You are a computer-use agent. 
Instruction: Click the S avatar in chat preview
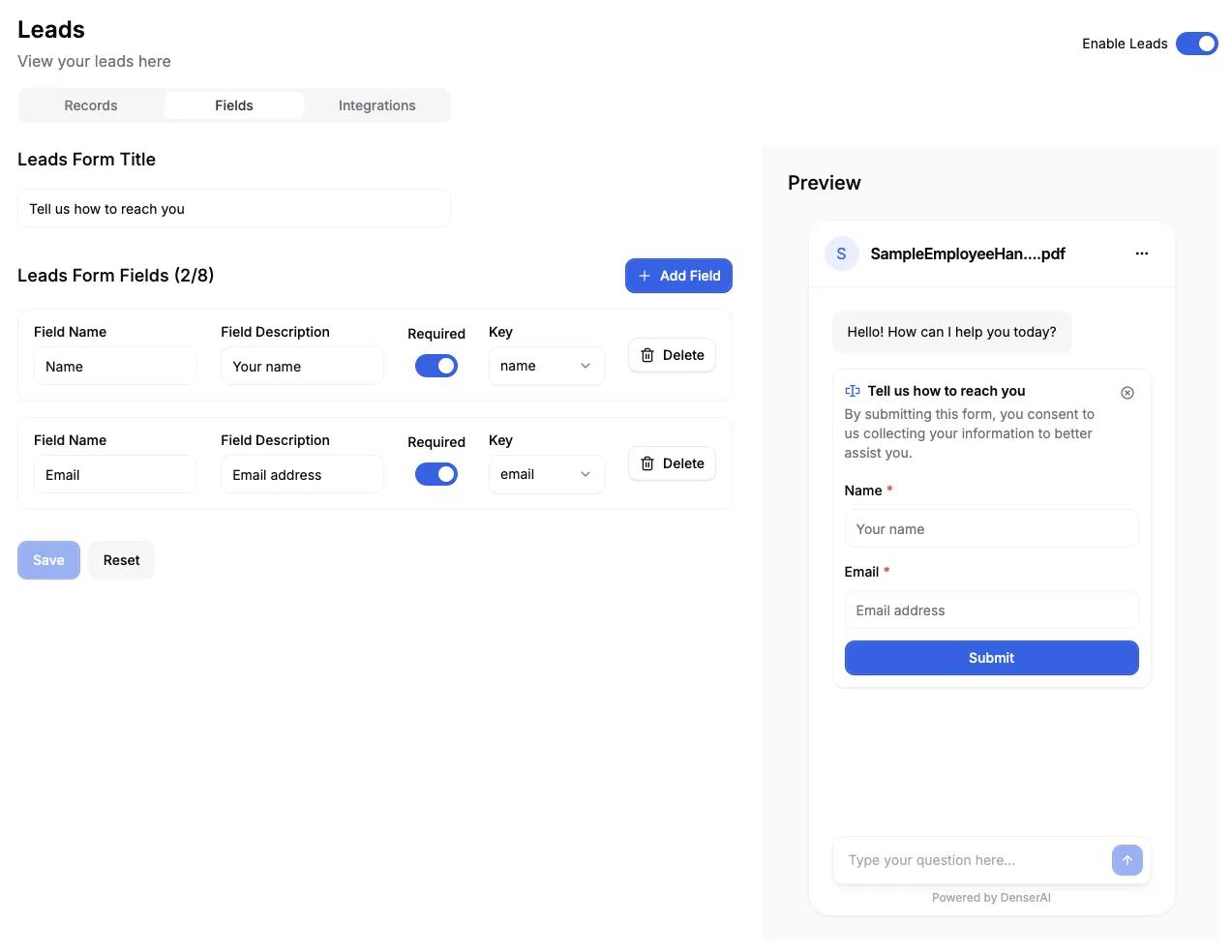841,253
